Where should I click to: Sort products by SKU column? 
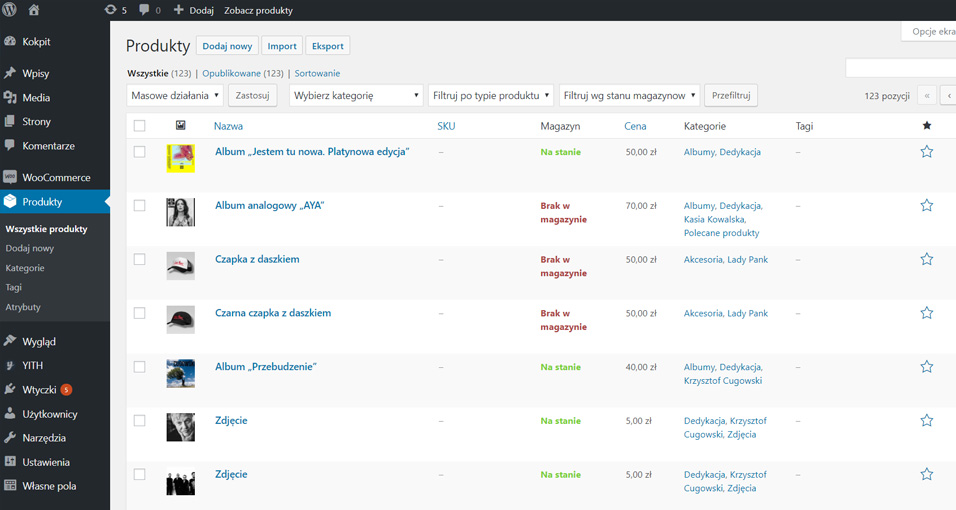pyautogui.click(x=446, y=126)
